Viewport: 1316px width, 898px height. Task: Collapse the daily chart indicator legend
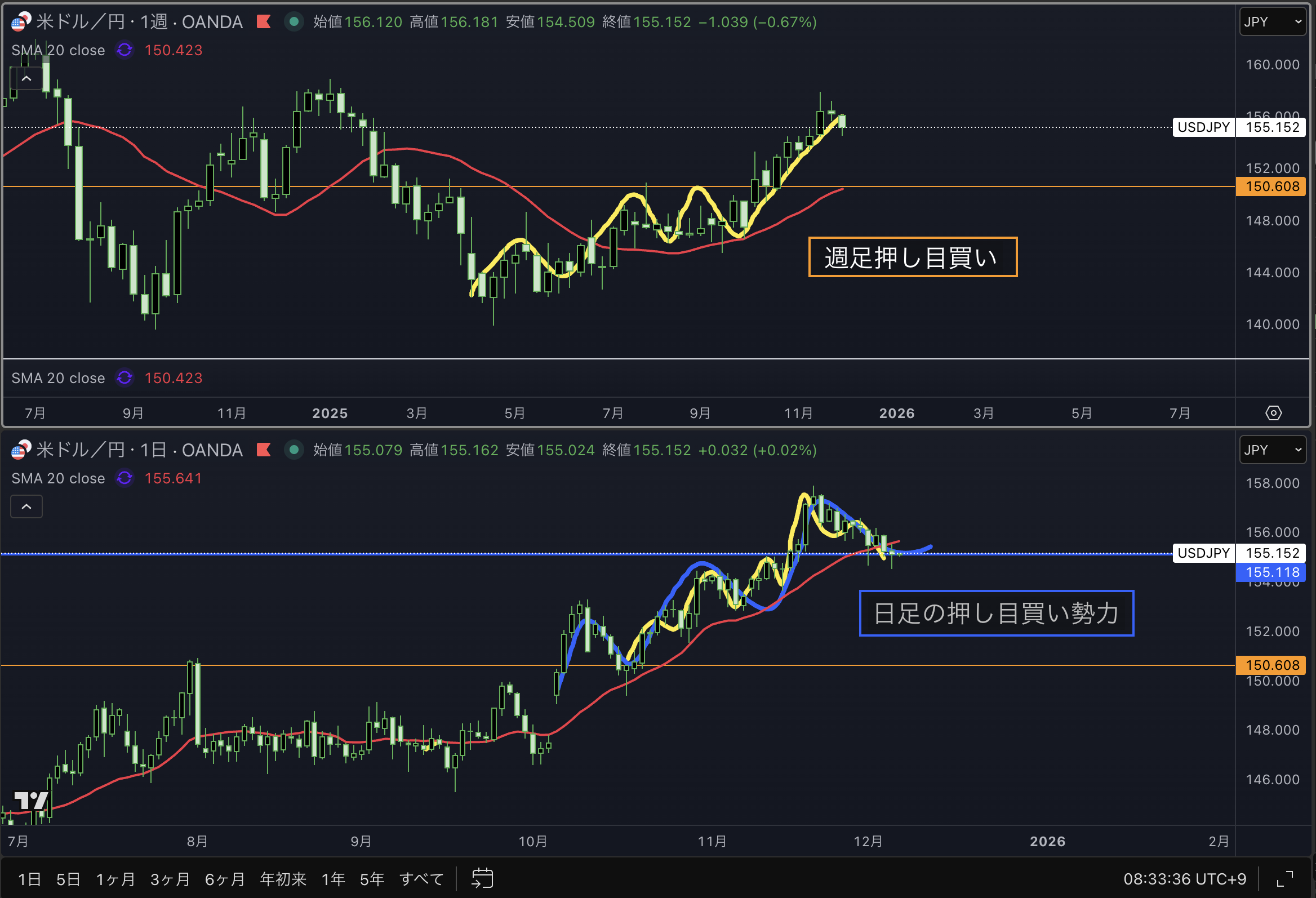point(26,507)
